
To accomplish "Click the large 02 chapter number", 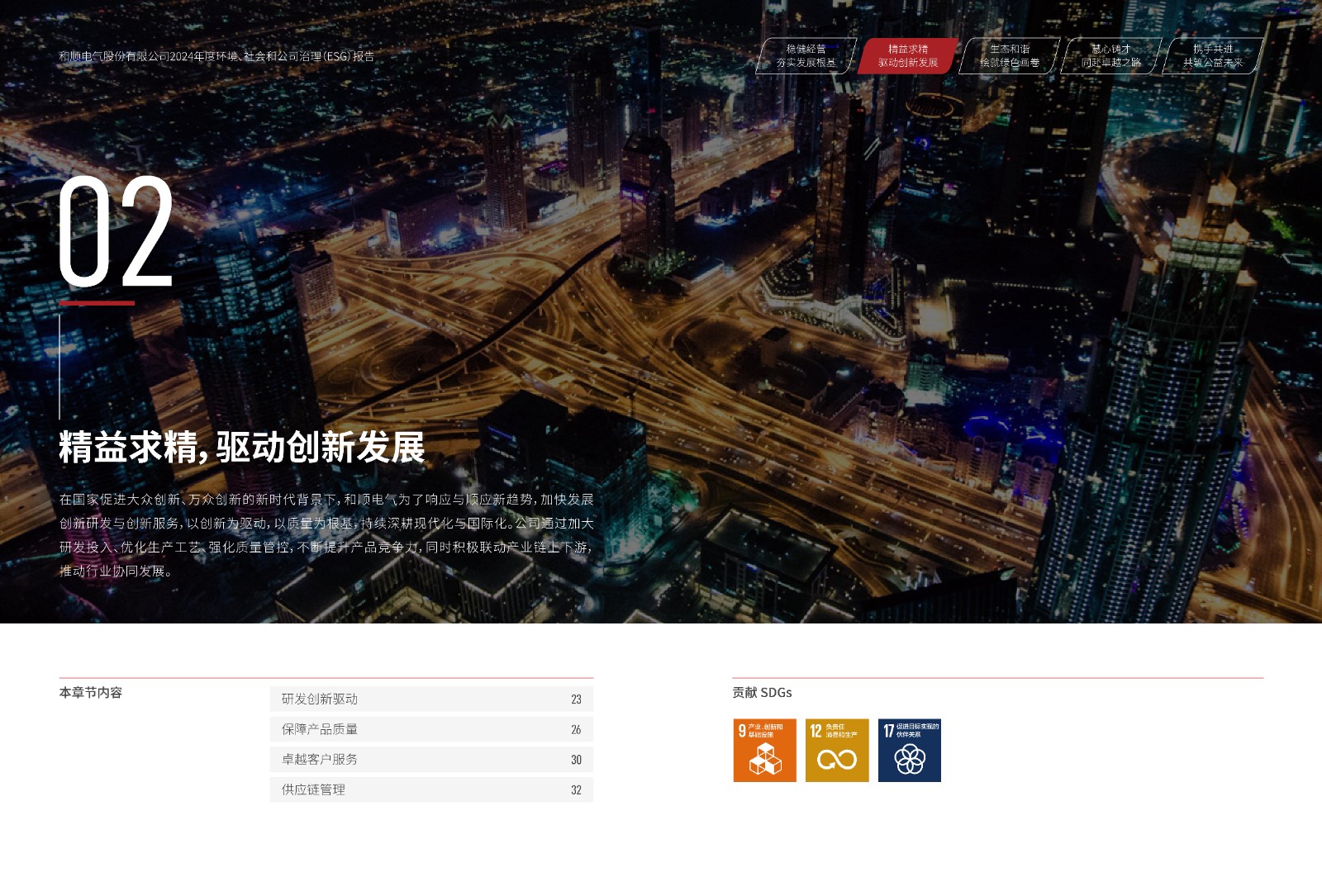I will tap(116, 232).
